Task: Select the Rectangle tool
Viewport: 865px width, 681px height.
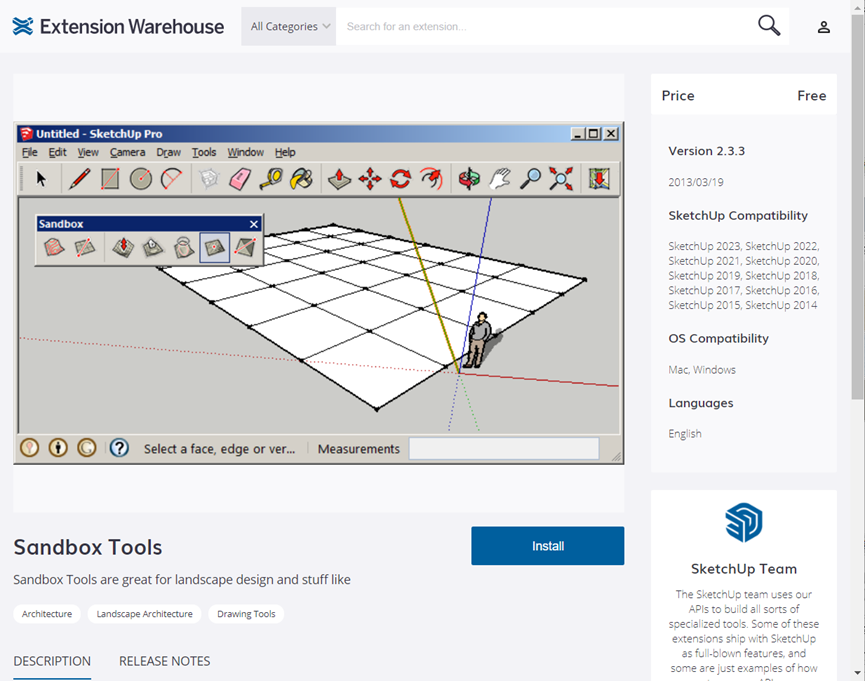Action: pos(110,179)
